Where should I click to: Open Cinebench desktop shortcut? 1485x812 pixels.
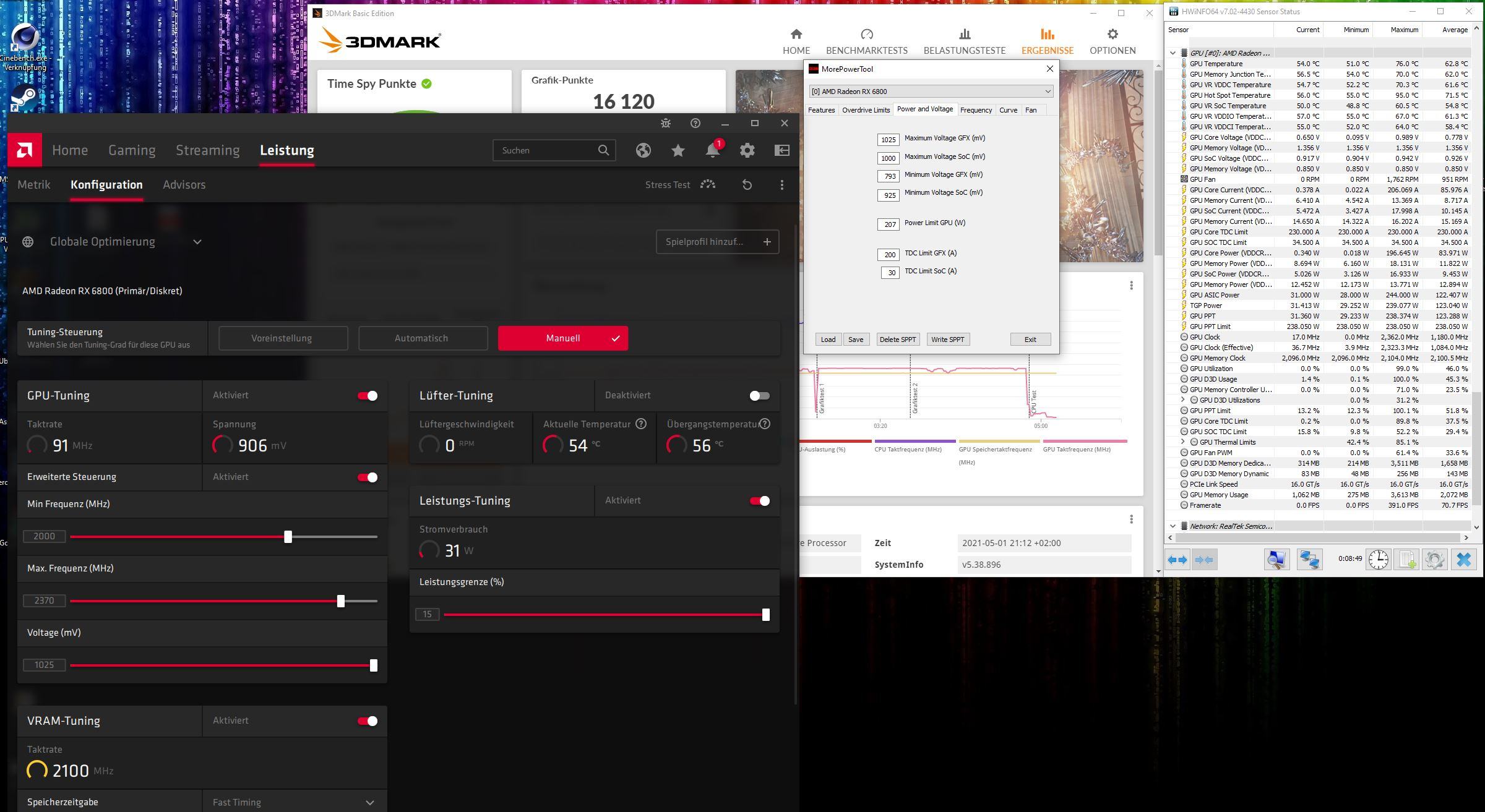click(x=25, y=48)
